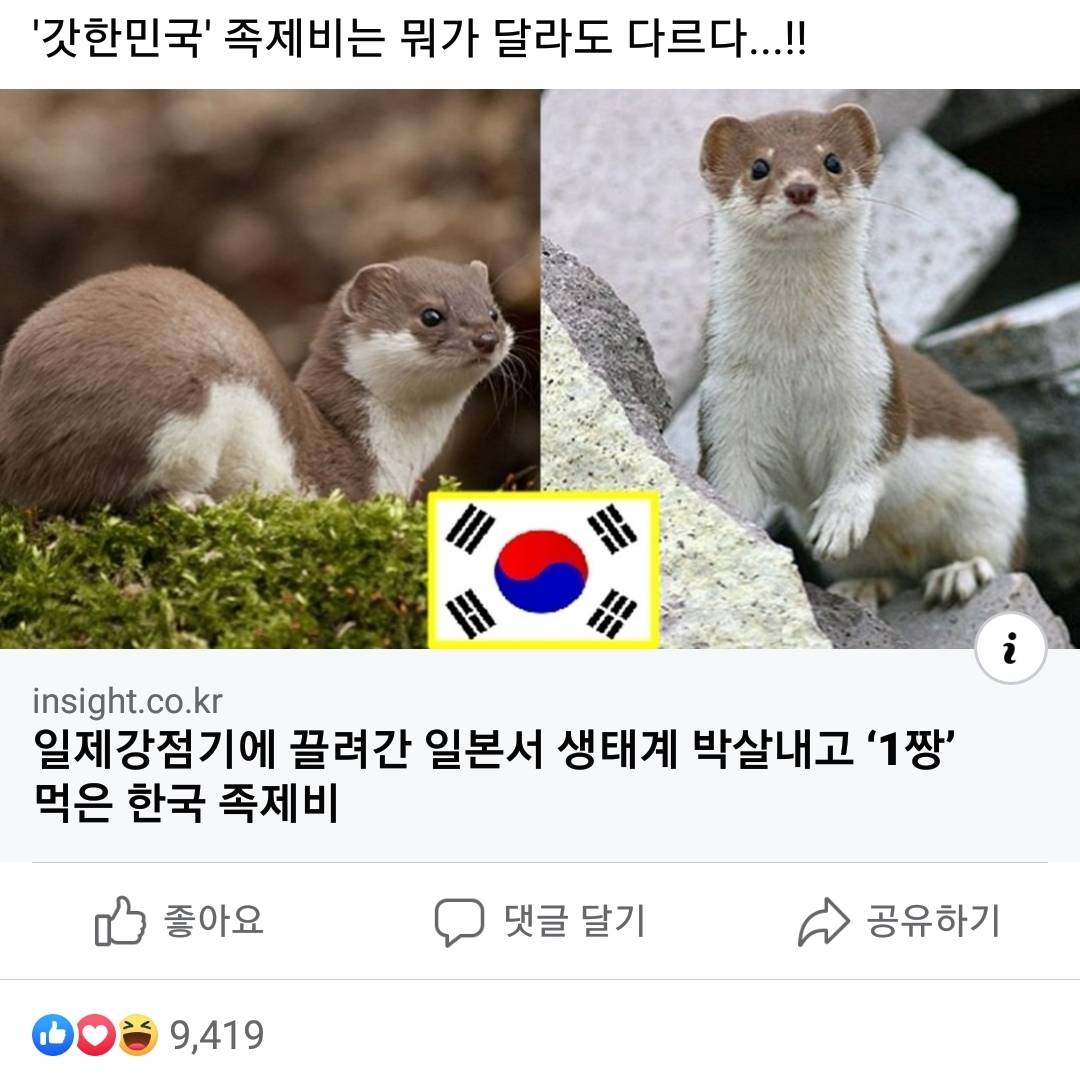Tap the 공유하기 share label

933,921
